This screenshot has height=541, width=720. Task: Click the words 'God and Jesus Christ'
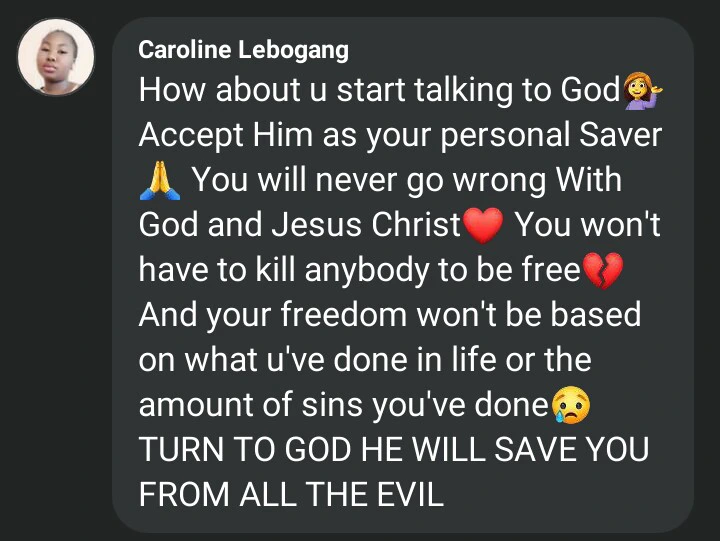(x=299, y=225)
